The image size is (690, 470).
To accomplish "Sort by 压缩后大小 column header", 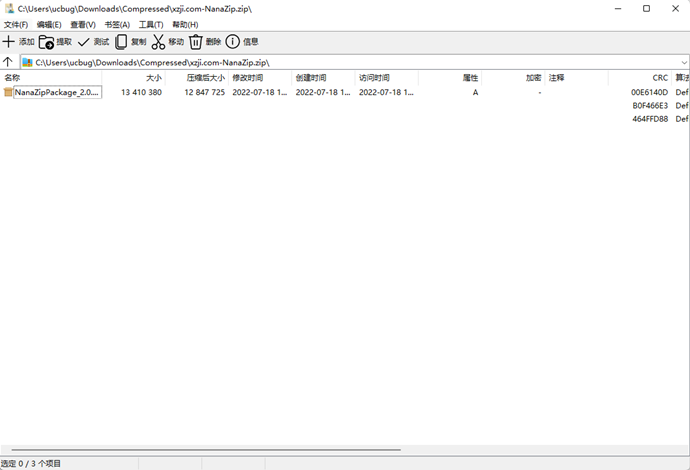I will point(205,77).
